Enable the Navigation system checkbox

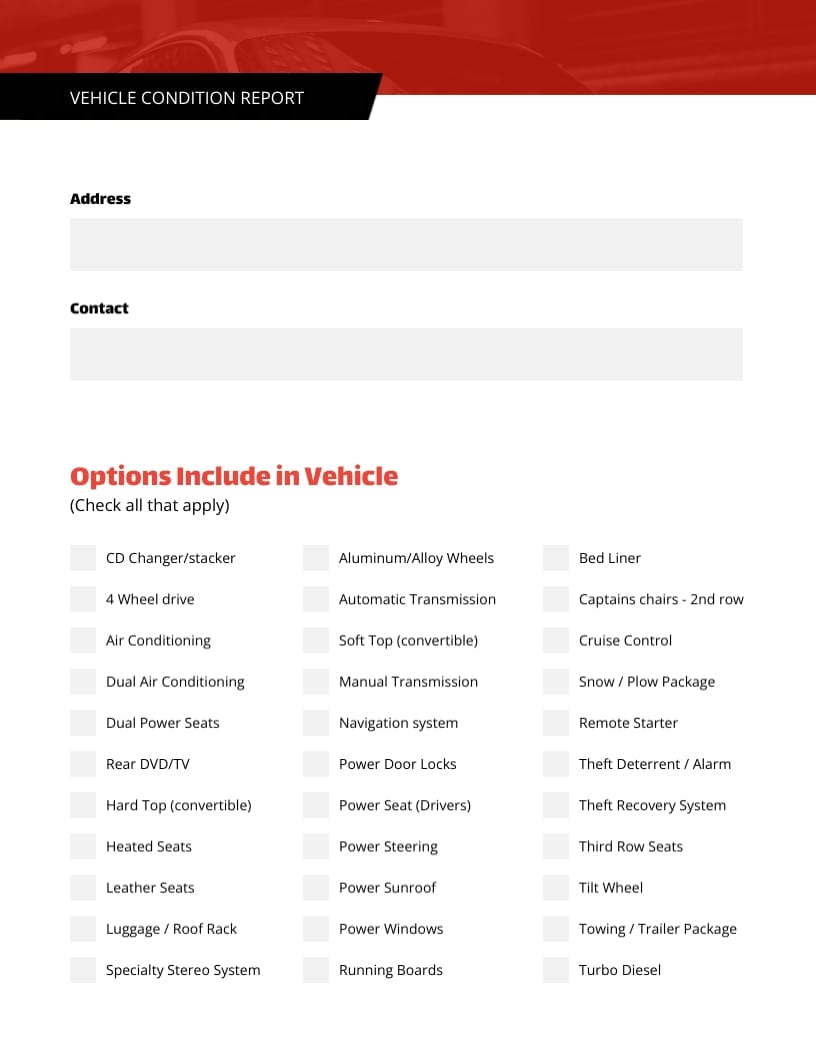coord(316,723)
